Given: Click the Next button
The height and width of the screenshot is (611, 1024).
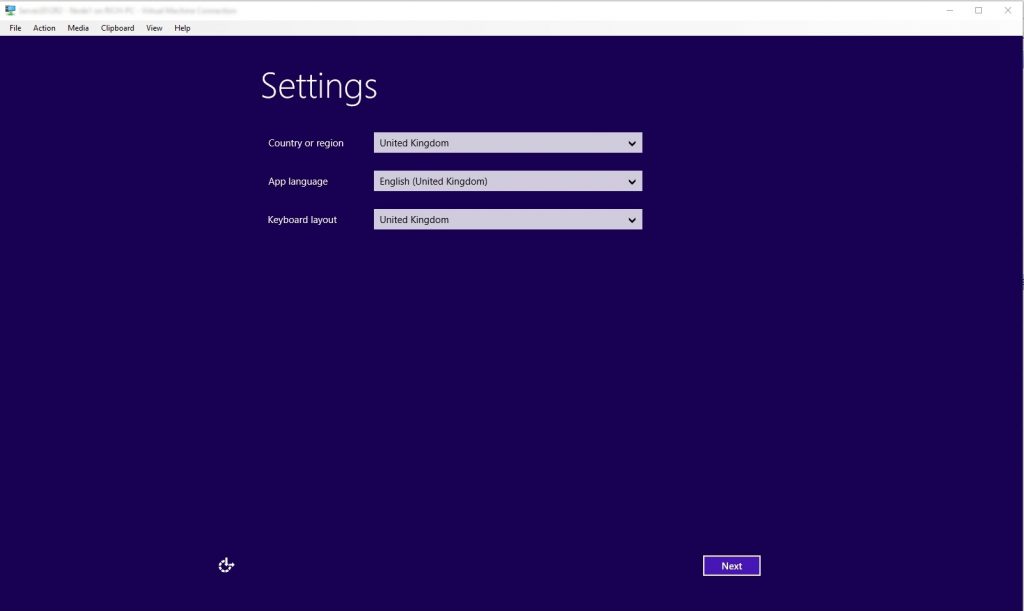Looking at the screenshot, I should tap(731, 565).
